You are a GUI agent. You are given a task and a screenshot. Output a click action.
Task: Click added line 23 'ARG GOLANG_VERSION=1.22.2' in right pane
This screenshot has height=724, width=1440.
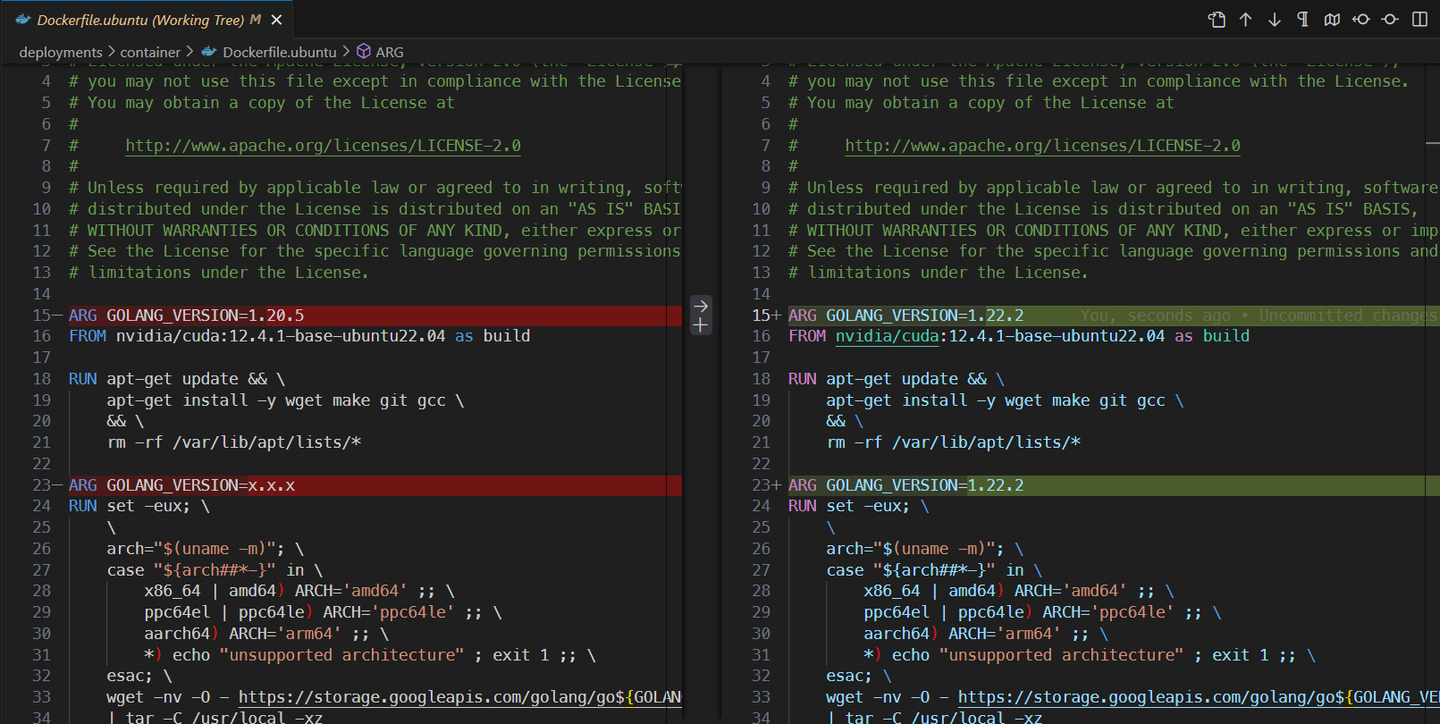click(1113, 485)
